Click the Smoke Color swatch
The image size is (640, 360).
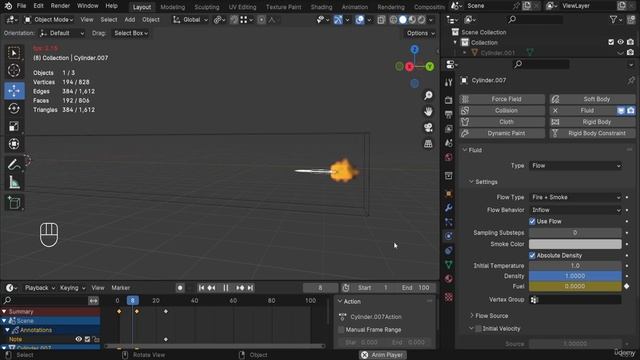coord(575,244)
